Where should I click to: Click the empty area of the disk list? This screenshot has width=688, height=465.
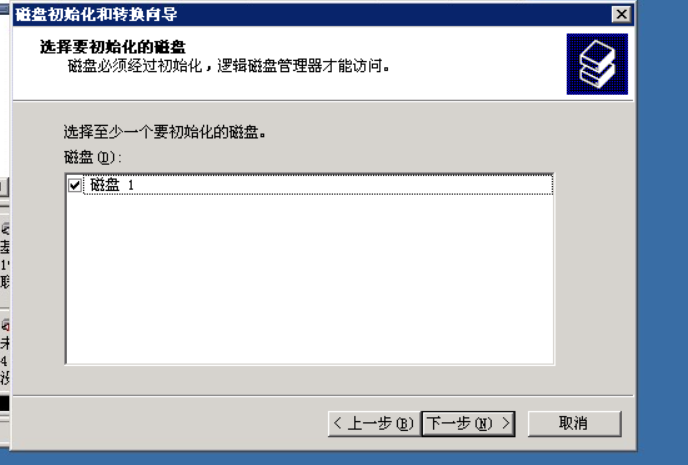(309, 279)
